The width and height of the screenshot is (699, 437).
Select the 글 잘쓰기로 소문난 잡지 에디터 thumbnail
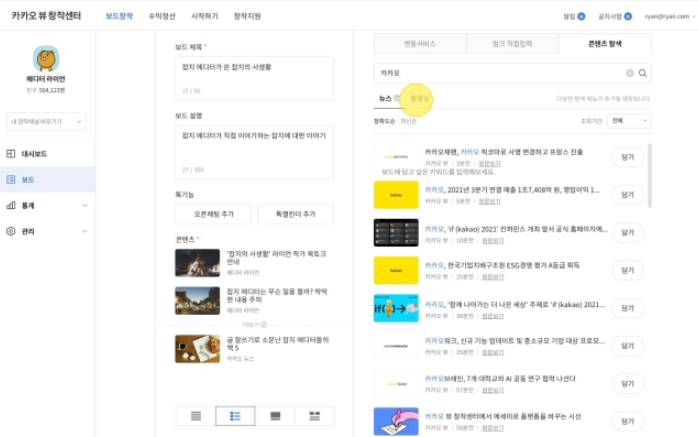(197, 349)
